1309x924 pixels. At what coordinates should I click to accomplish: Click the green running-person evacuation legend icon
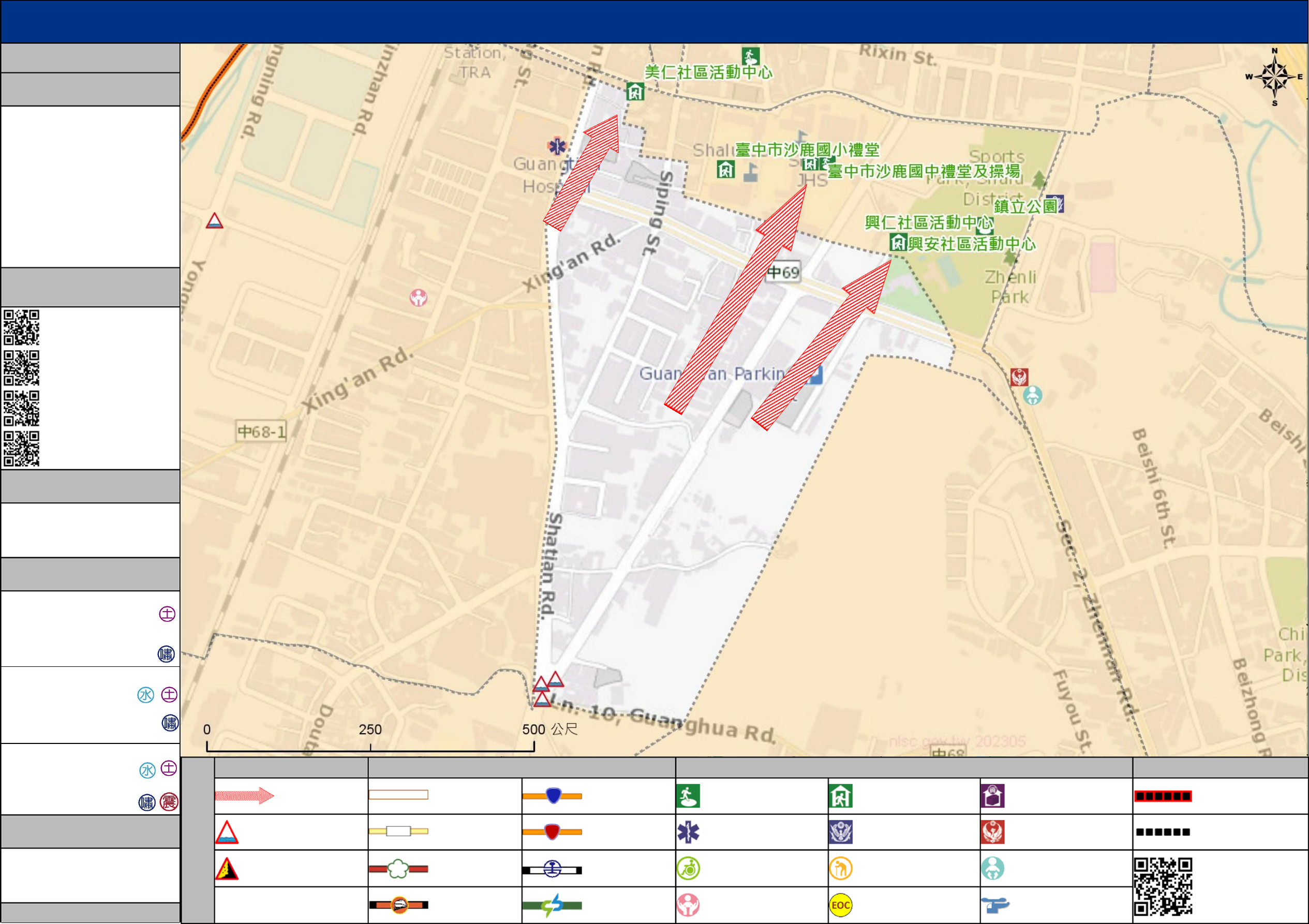(x=688, y=796)
